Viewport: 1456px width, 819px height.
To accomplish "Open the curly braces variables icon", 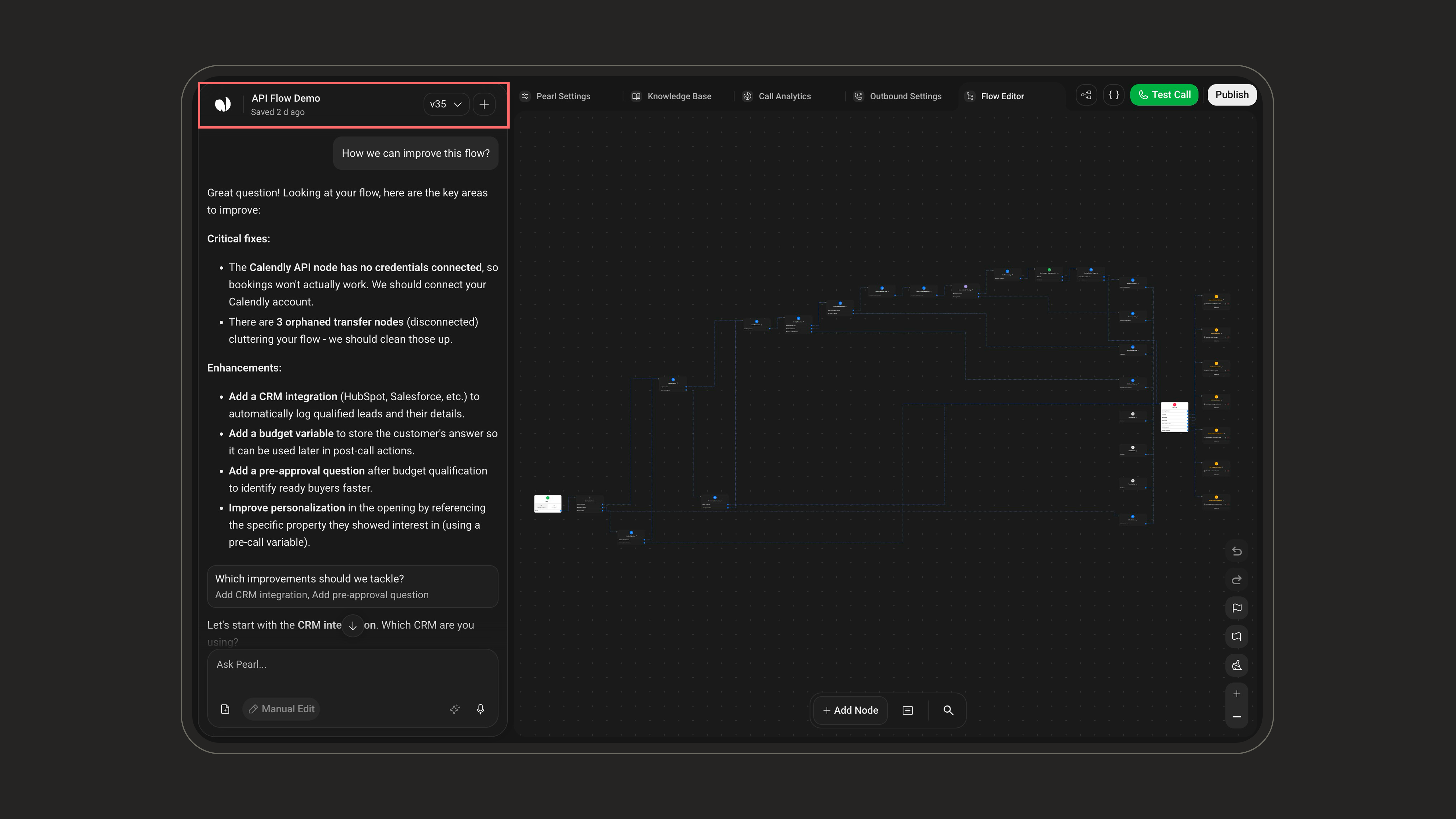I will [x=1114, y=95].
